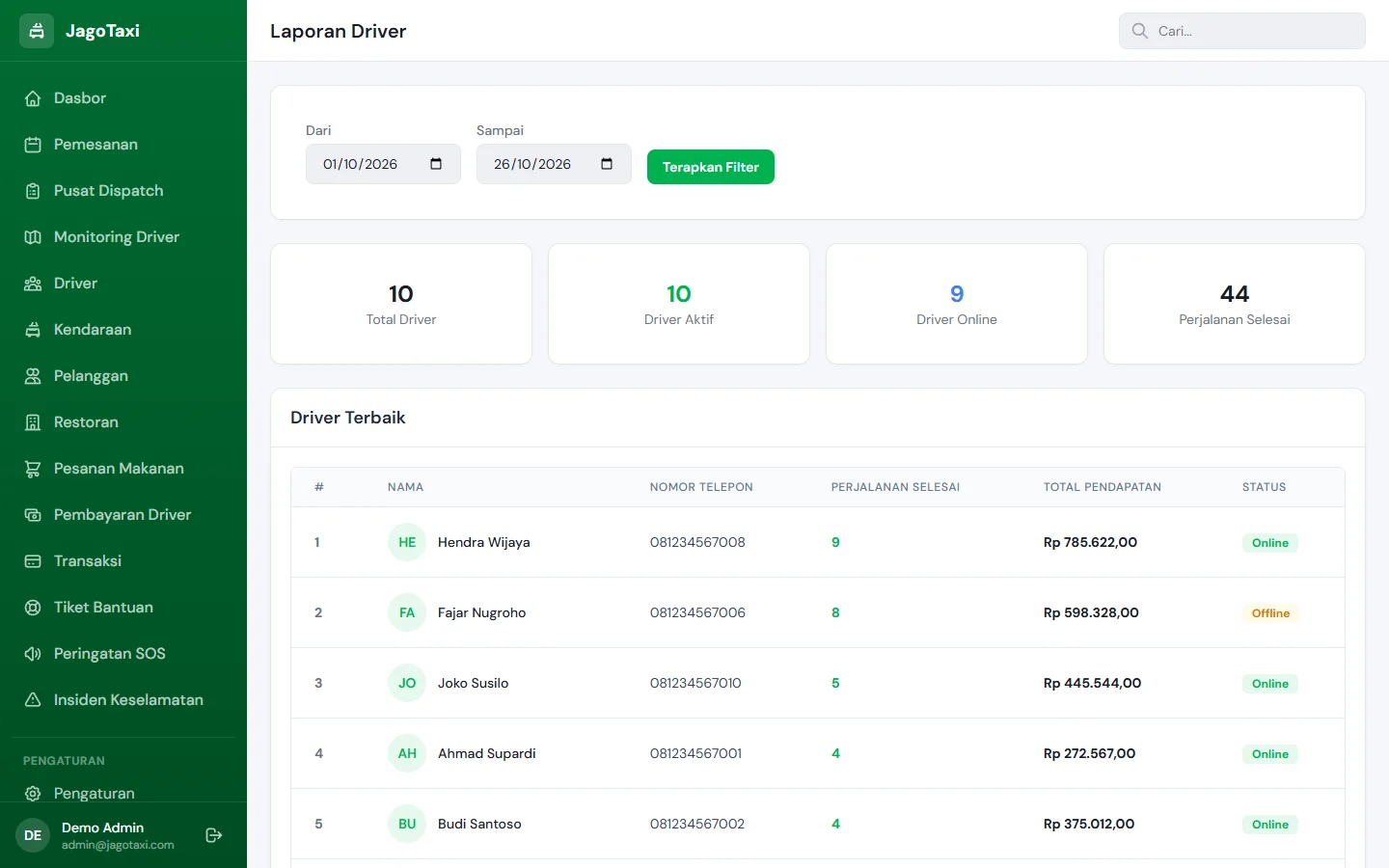The height and width of the screenshot is (868, 1389).
Task: Open the Sampai date calendar picker
Action: pyautogui.click(x=607, y=164)
